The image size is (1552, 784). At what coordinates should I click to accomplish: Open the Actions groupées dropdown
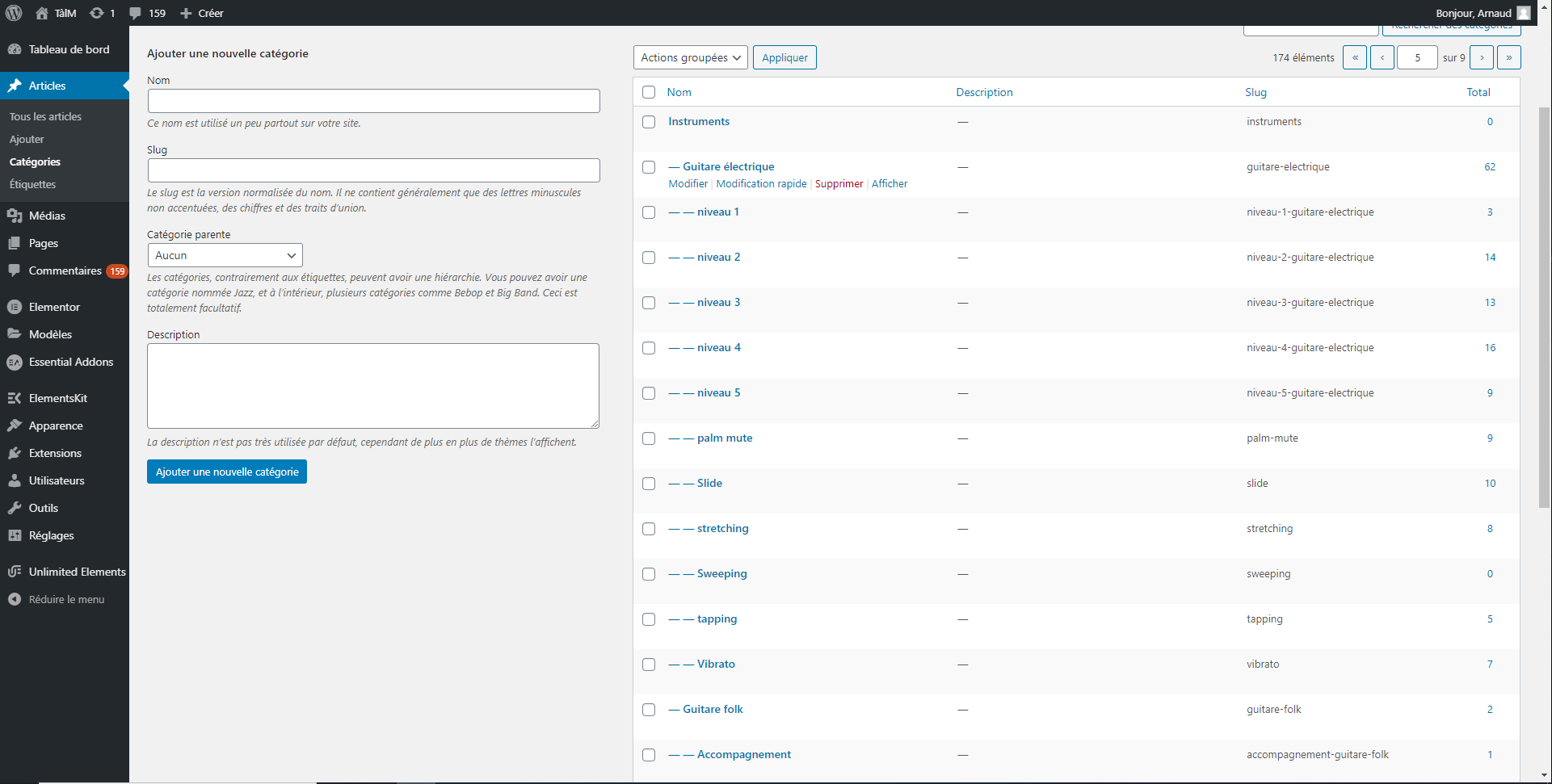(x=690, y=57)
